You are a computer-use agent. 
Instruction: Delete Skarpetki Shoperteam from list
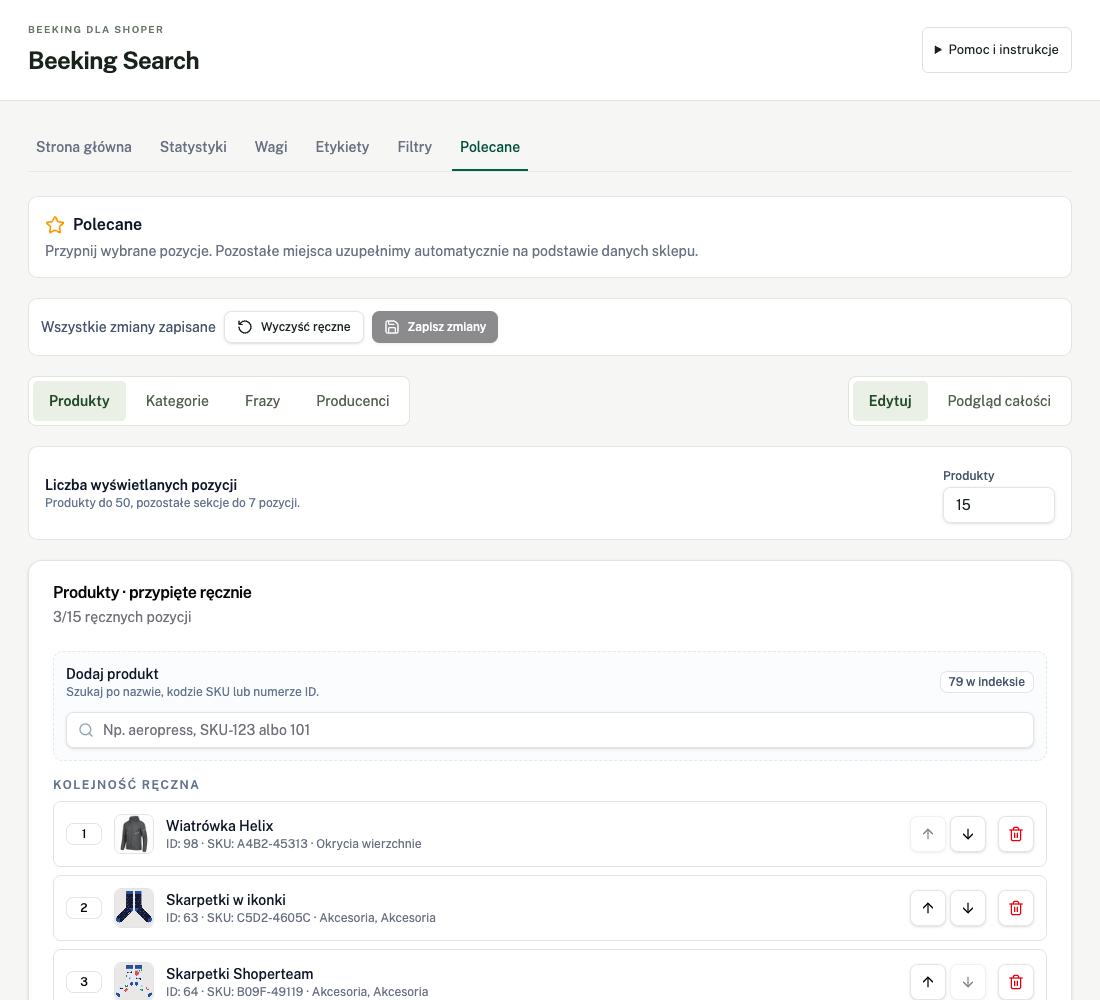[1015, 982]
